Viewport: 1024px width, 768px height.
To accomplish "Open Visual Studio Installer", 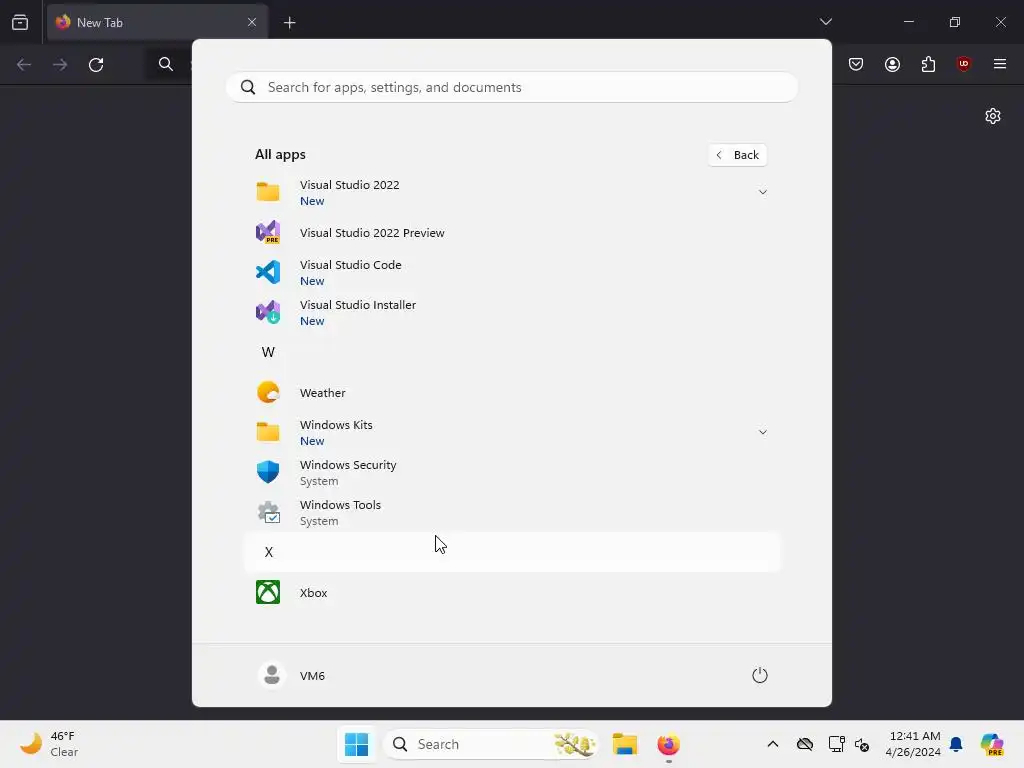I will (x=512, y=312).
